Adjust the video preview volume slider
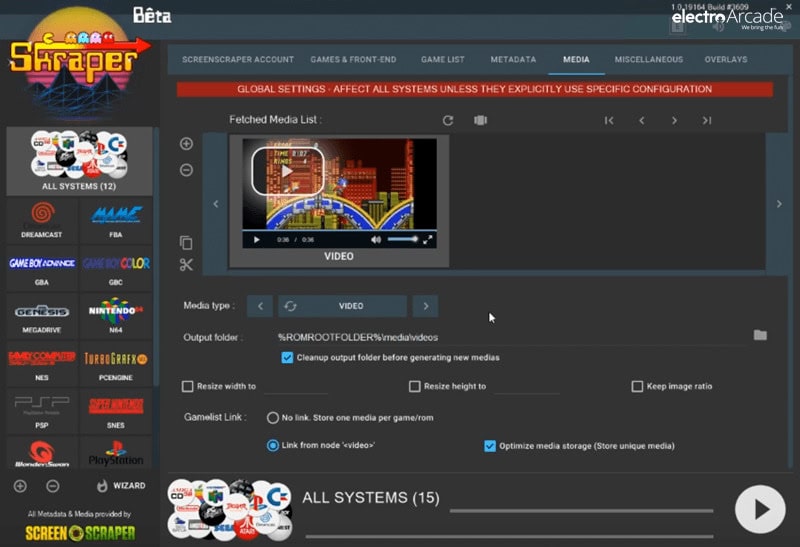Image resolution: width=800 pixels, height=547 pixels. point(402,240)
